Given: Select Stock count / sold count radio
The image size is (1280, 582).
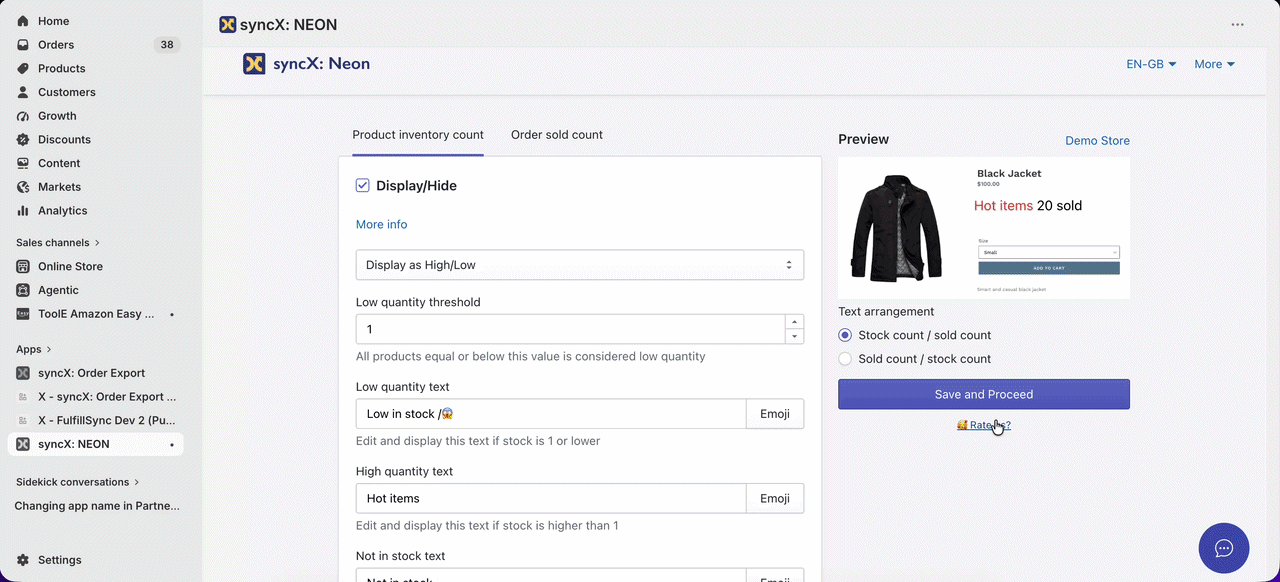Looking at the screenshot, I should [x=845, y=335].
